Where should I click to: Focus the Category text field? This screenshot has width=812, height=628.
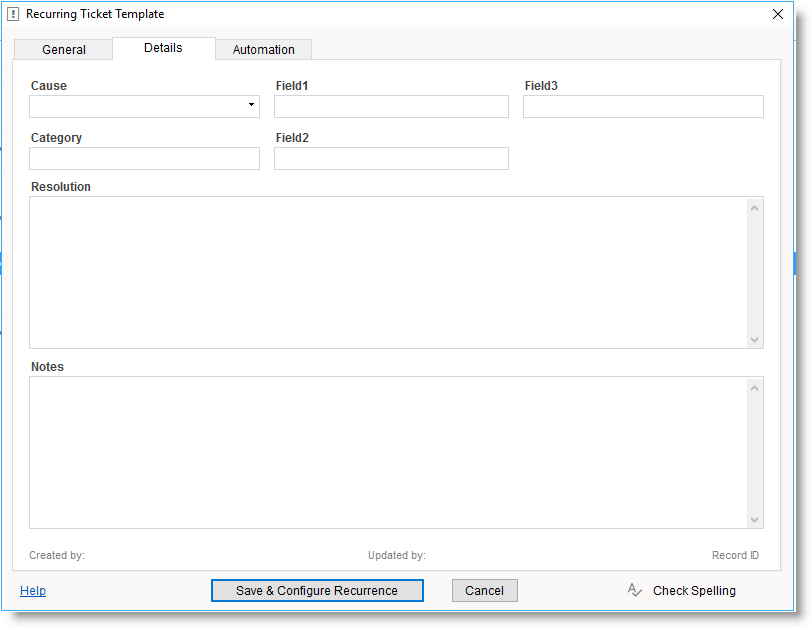[144, 159]
